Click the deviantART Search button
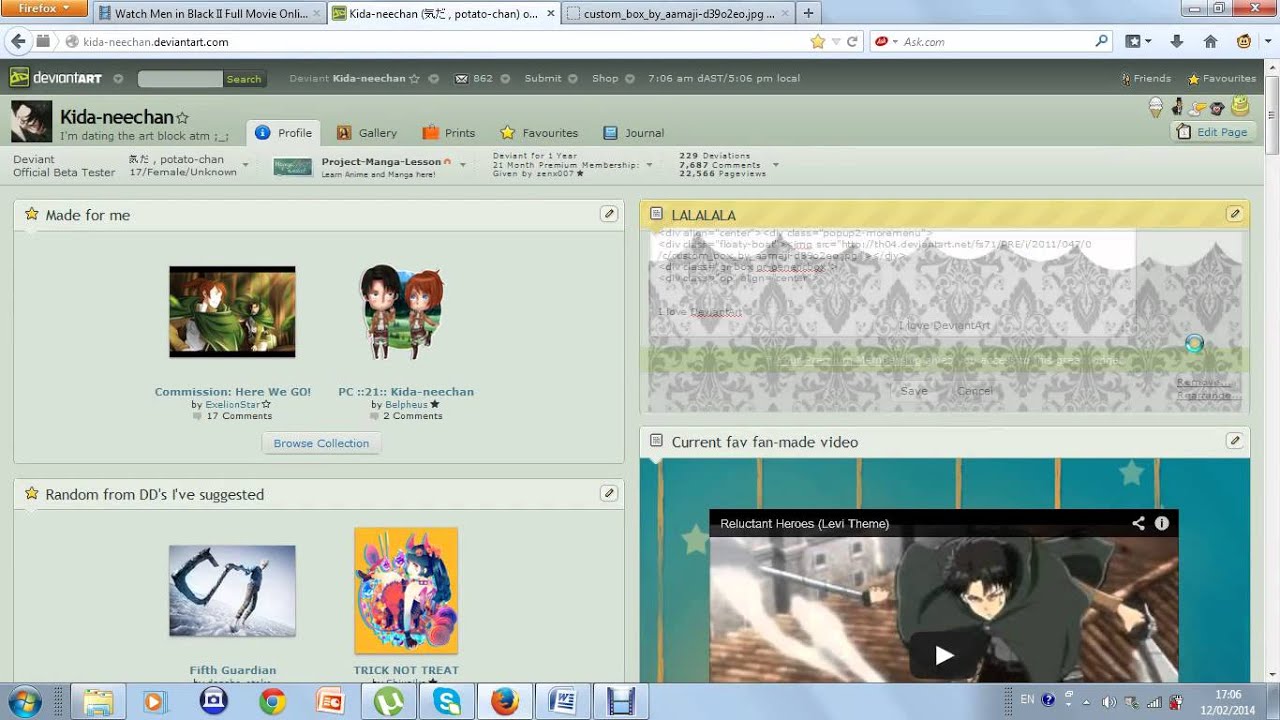 click(243, 79)
